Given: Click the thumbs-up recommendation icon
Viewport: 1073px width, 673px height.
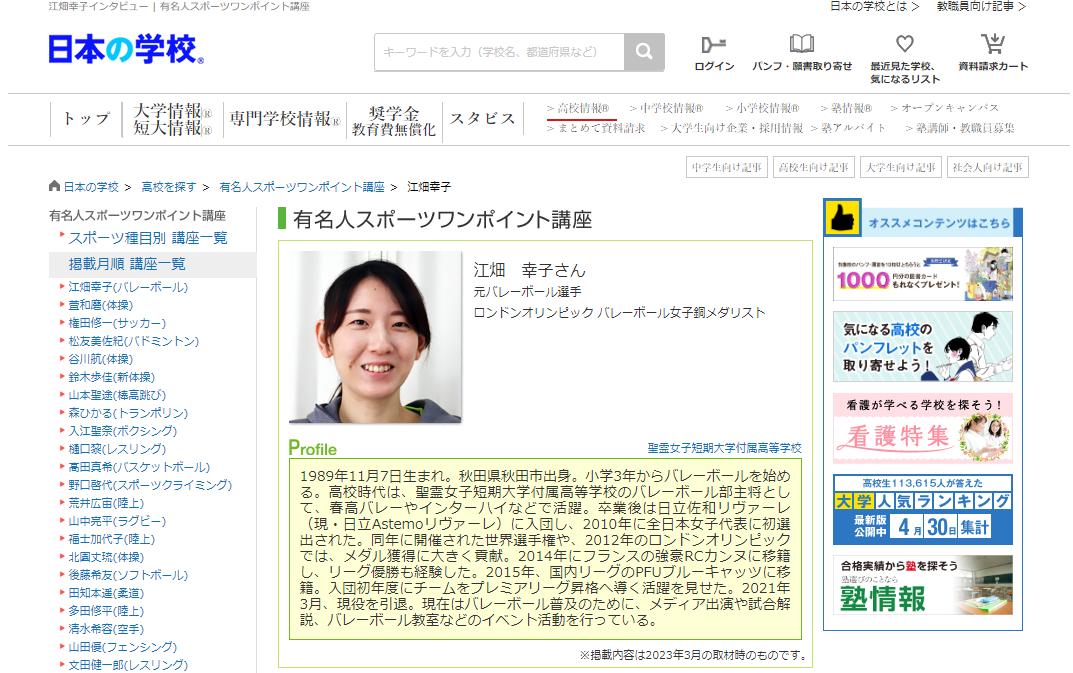Looking at the screenshot, I should tap(842, 218).
